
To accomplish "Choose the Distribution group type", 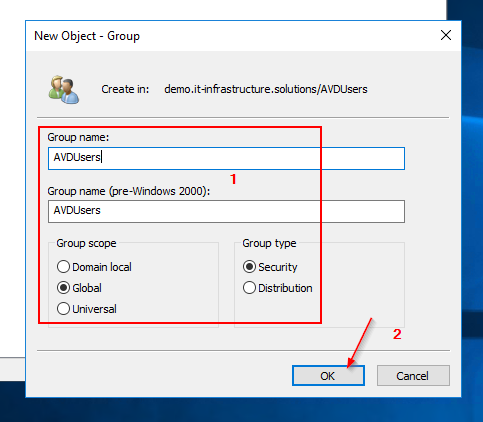I will 249,288.
